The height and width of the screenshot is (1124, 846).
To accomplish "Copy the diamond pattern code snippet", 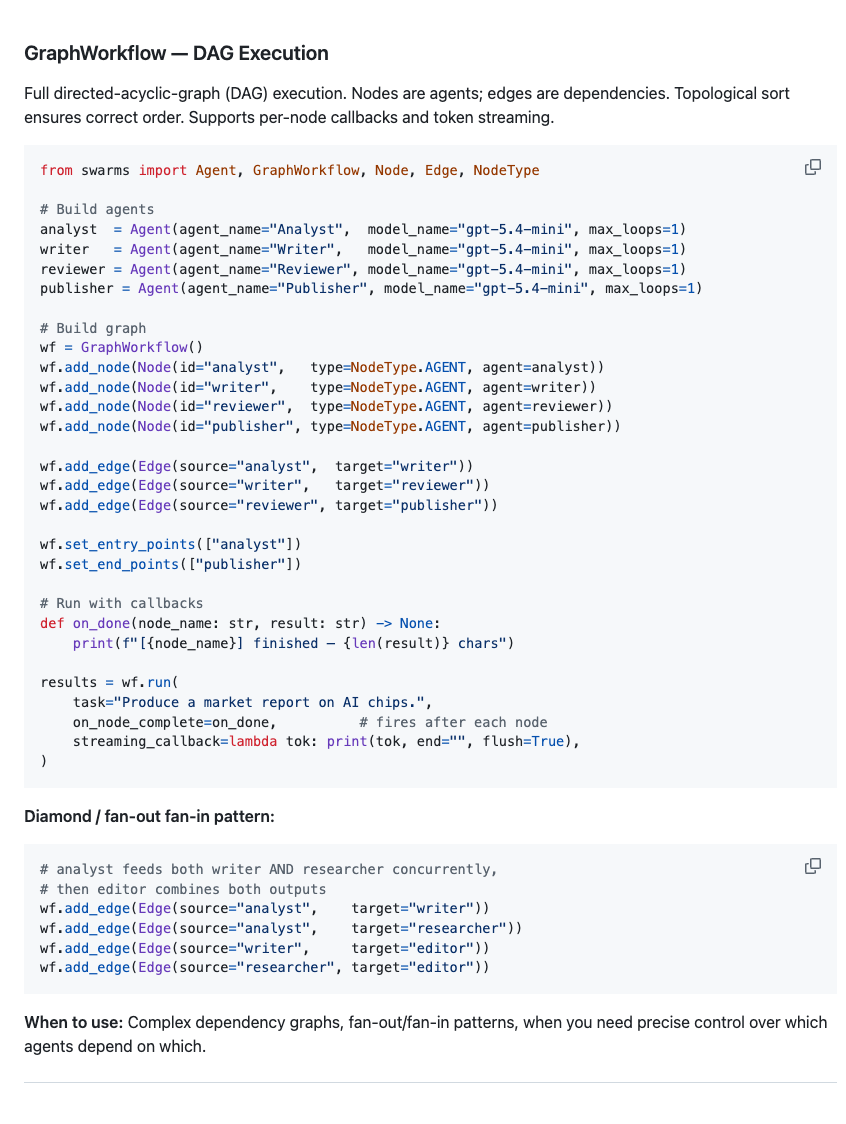I will (x=812, y=866).
